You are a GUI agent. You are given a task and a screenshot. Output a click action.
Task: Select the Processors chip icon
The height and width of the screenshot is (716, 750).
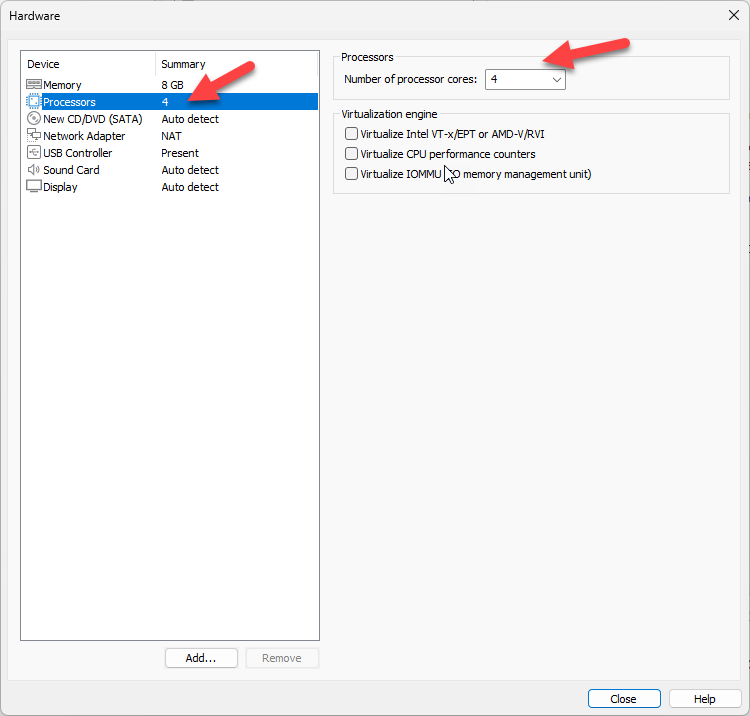click(33, 102)
